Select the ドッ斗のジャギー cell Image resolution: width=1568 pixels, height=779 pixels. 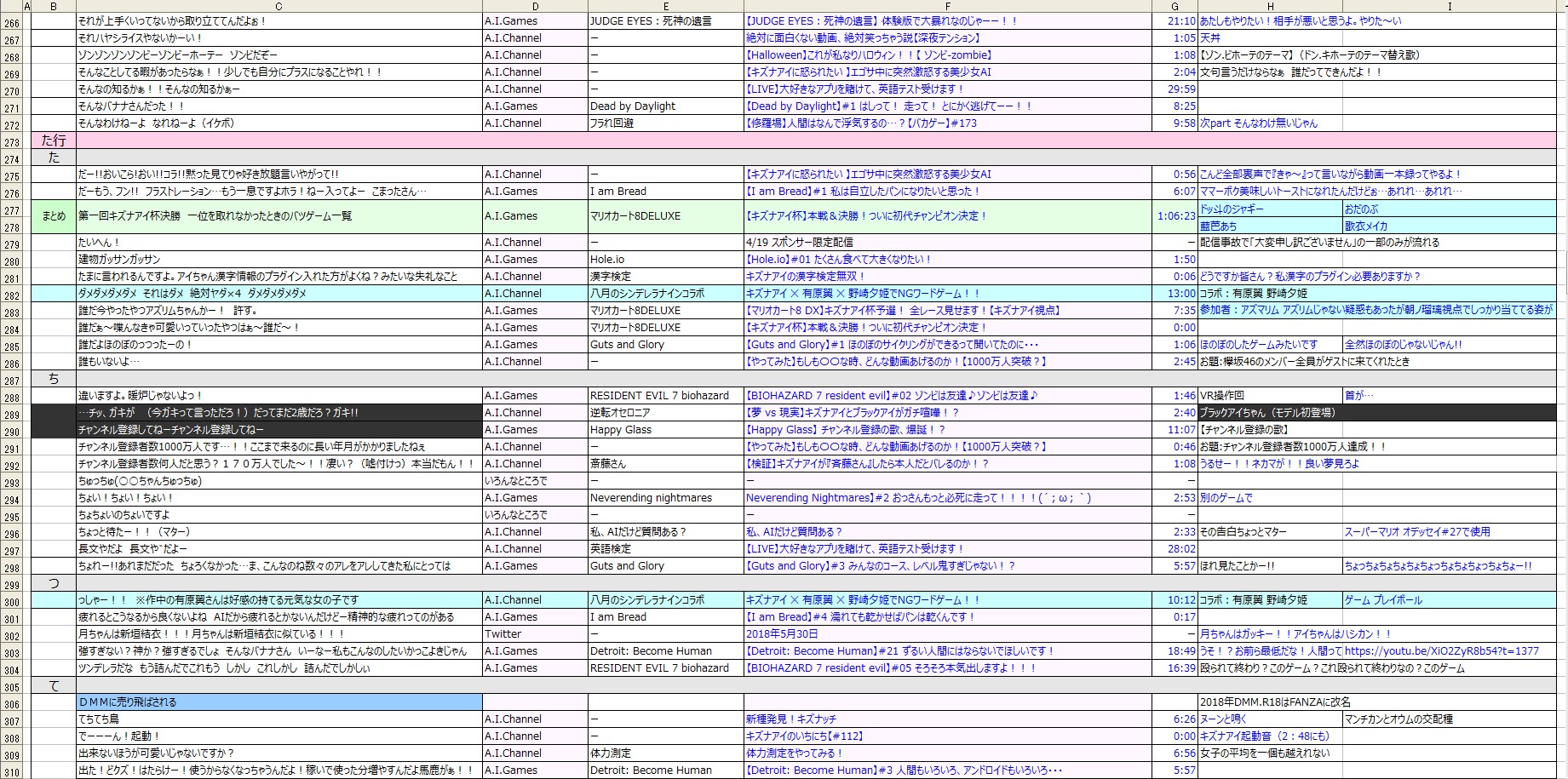click(1270, 209)
